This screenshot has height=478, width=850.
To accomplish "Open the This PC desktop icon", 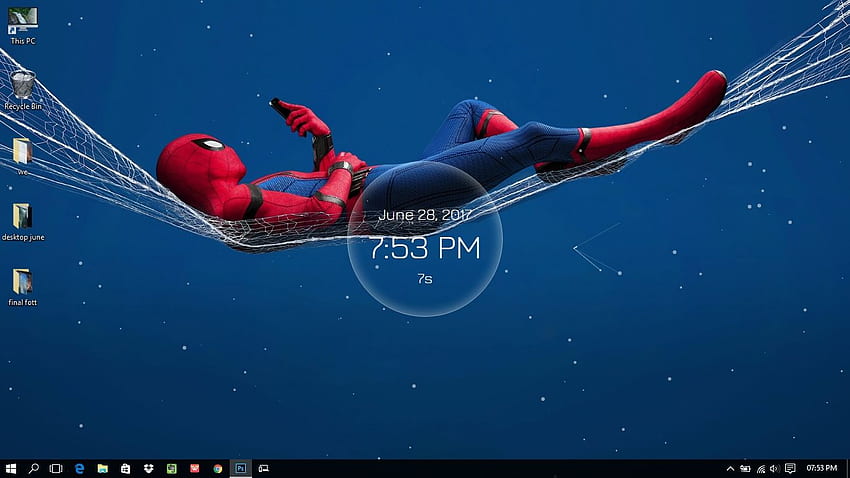I will [x=23, y=25].
